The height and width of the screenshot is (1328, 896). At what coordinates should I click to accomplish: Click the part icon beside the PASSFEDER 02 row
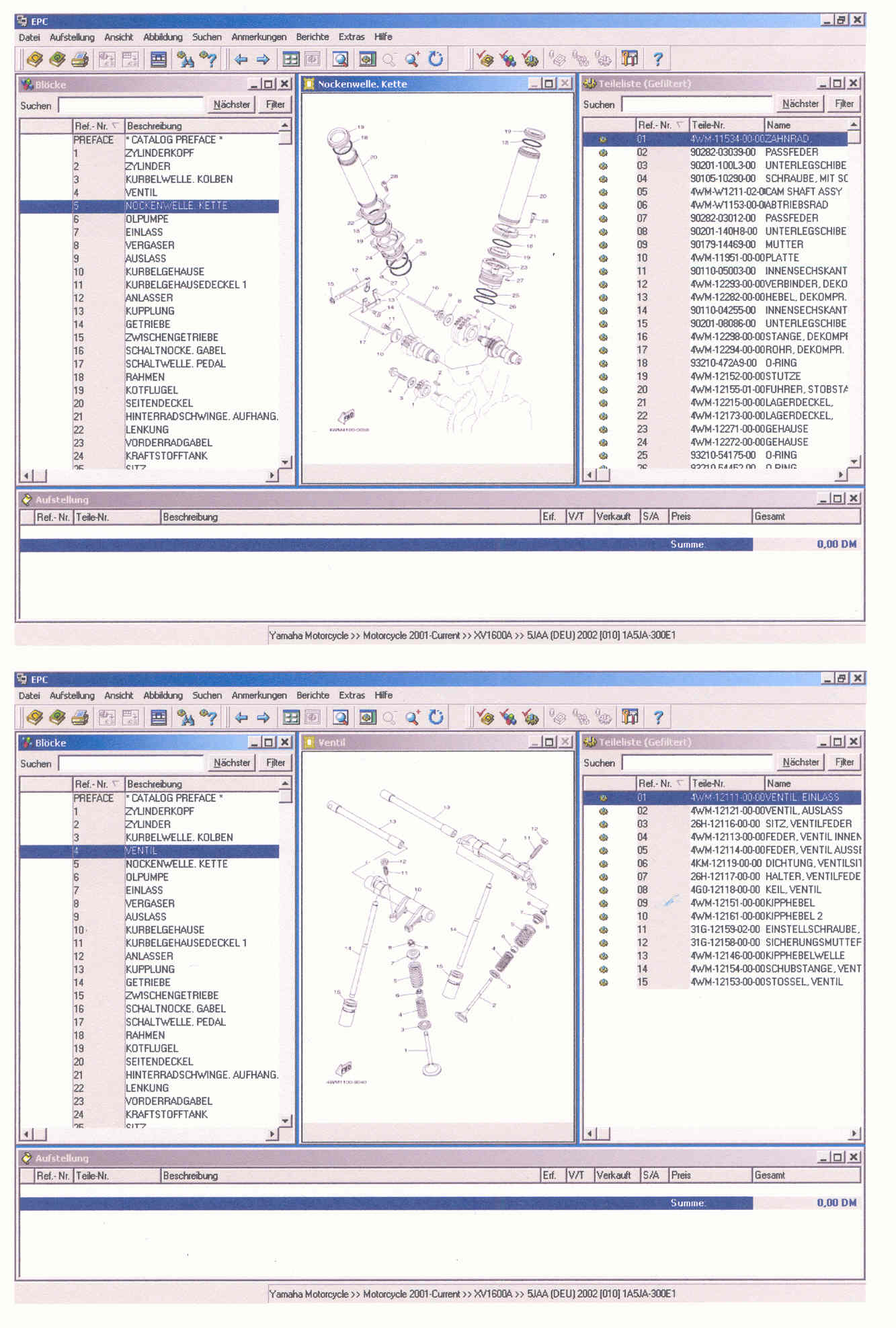point(603,153)
